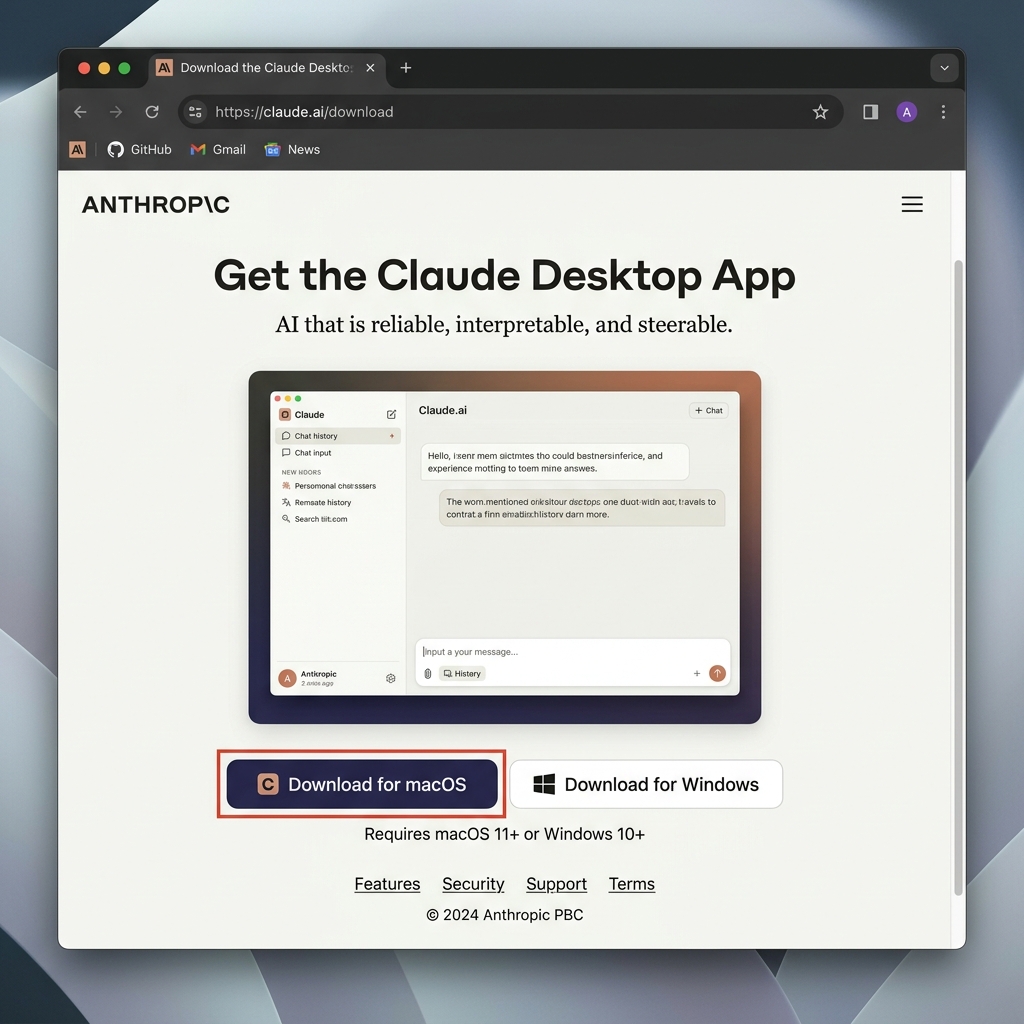
Task: Open the GitHub bookmark
Action: click(x=140, y=150)
